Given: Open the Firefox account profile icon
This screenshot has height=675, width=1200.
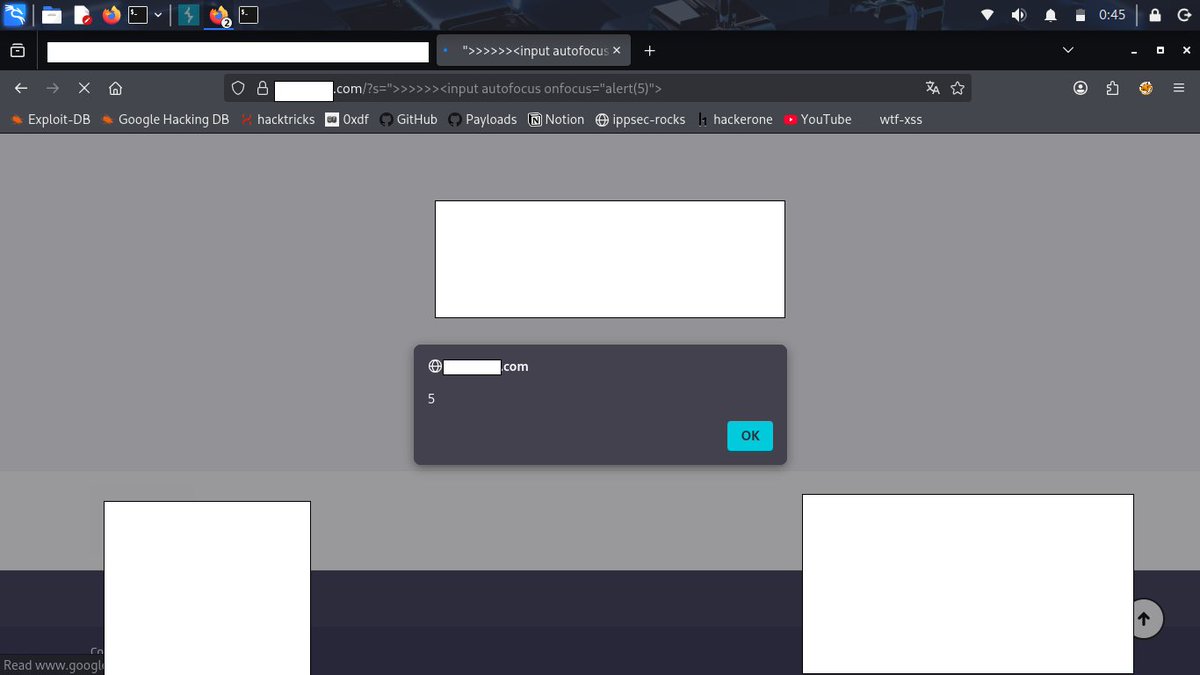Looking at the screenshot, I should 1080,88.
